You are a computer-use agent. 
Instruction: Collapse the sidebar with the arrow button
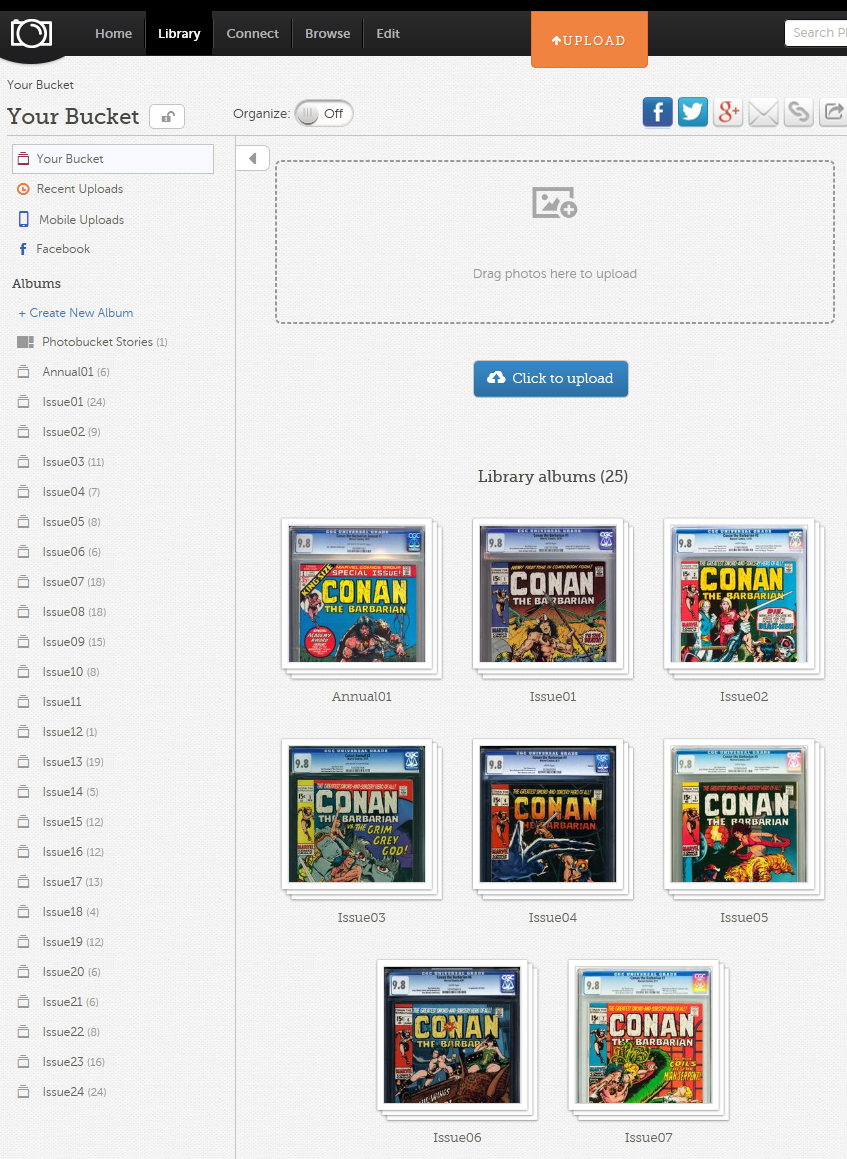(252, 158)
